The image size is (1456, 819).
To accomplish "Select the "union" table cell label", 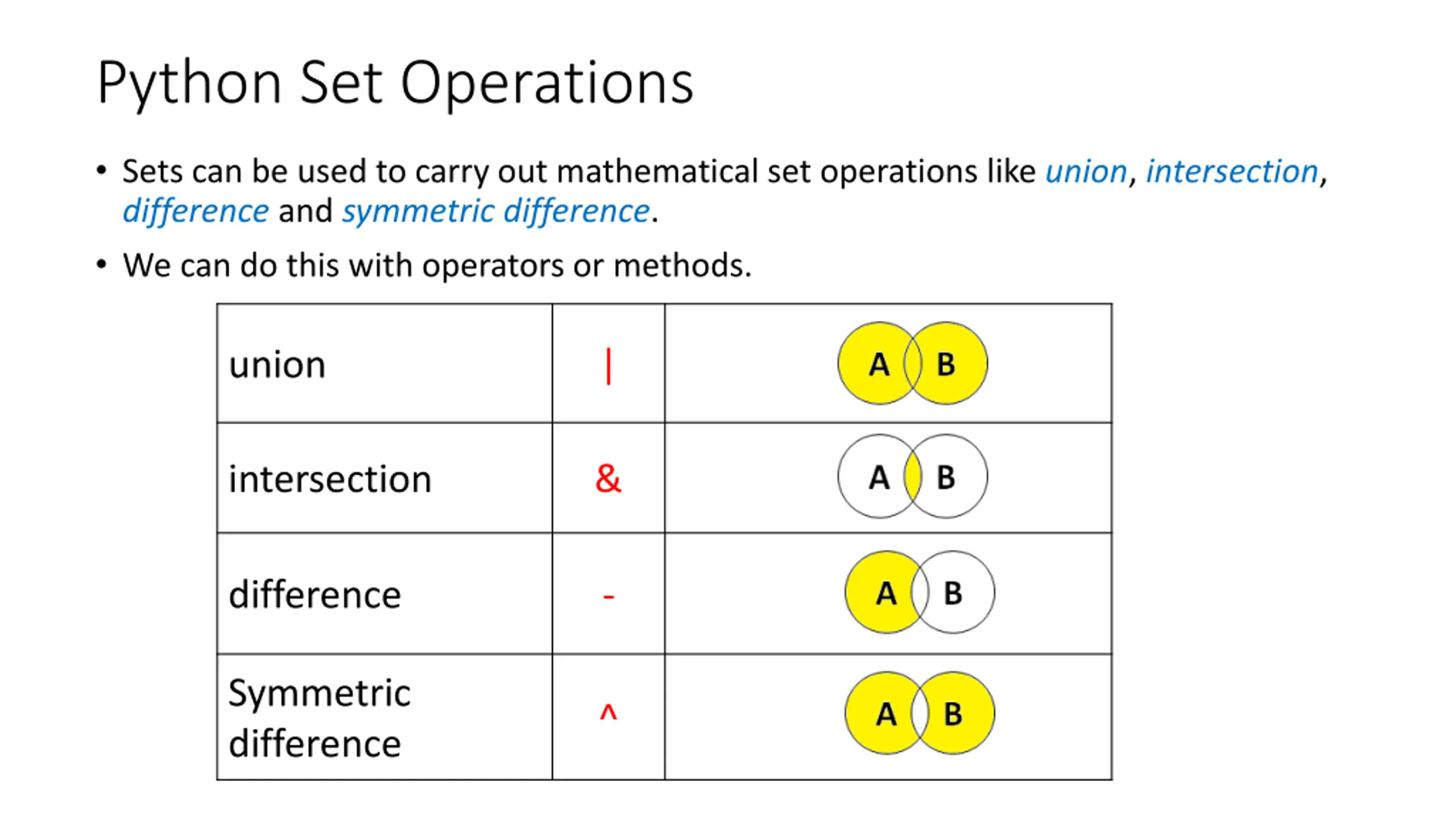I will (277, 365).
